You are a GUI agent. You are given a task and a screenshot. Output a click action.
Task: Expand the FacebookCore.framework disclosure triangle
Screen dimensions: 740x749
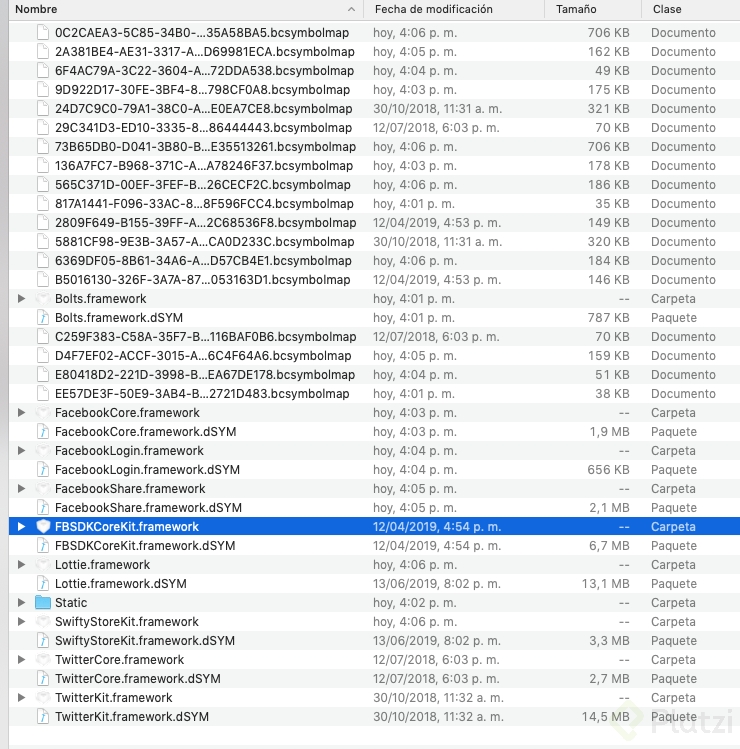(21, 413)
